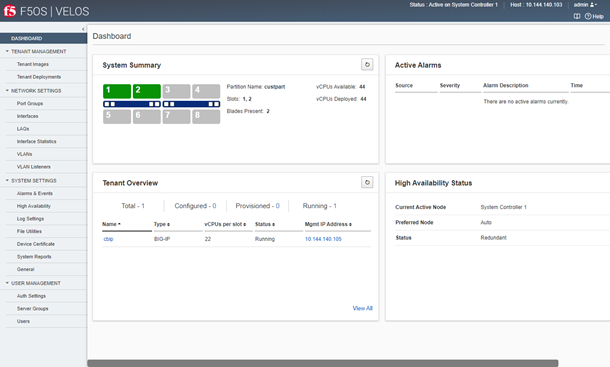
Task: Sort tenants by Mgmt IP Address
Action: coord(328,224)
